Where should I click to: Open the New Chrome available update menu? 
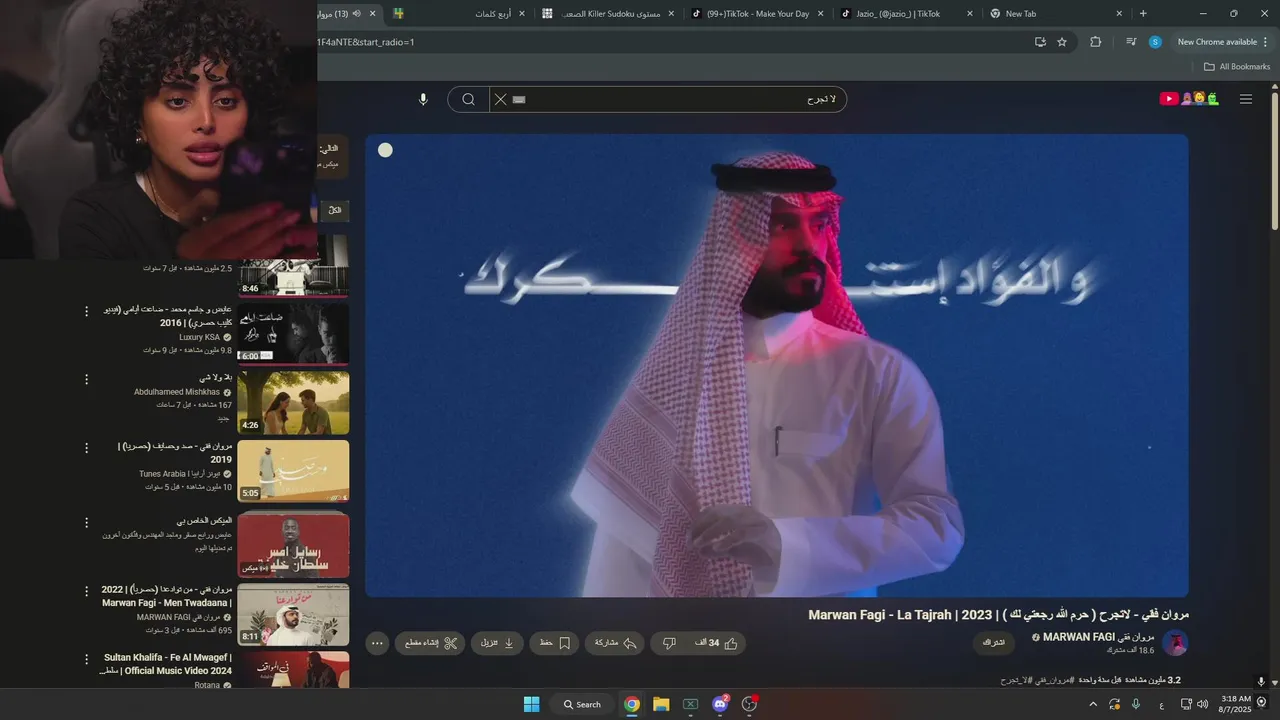1223,42
